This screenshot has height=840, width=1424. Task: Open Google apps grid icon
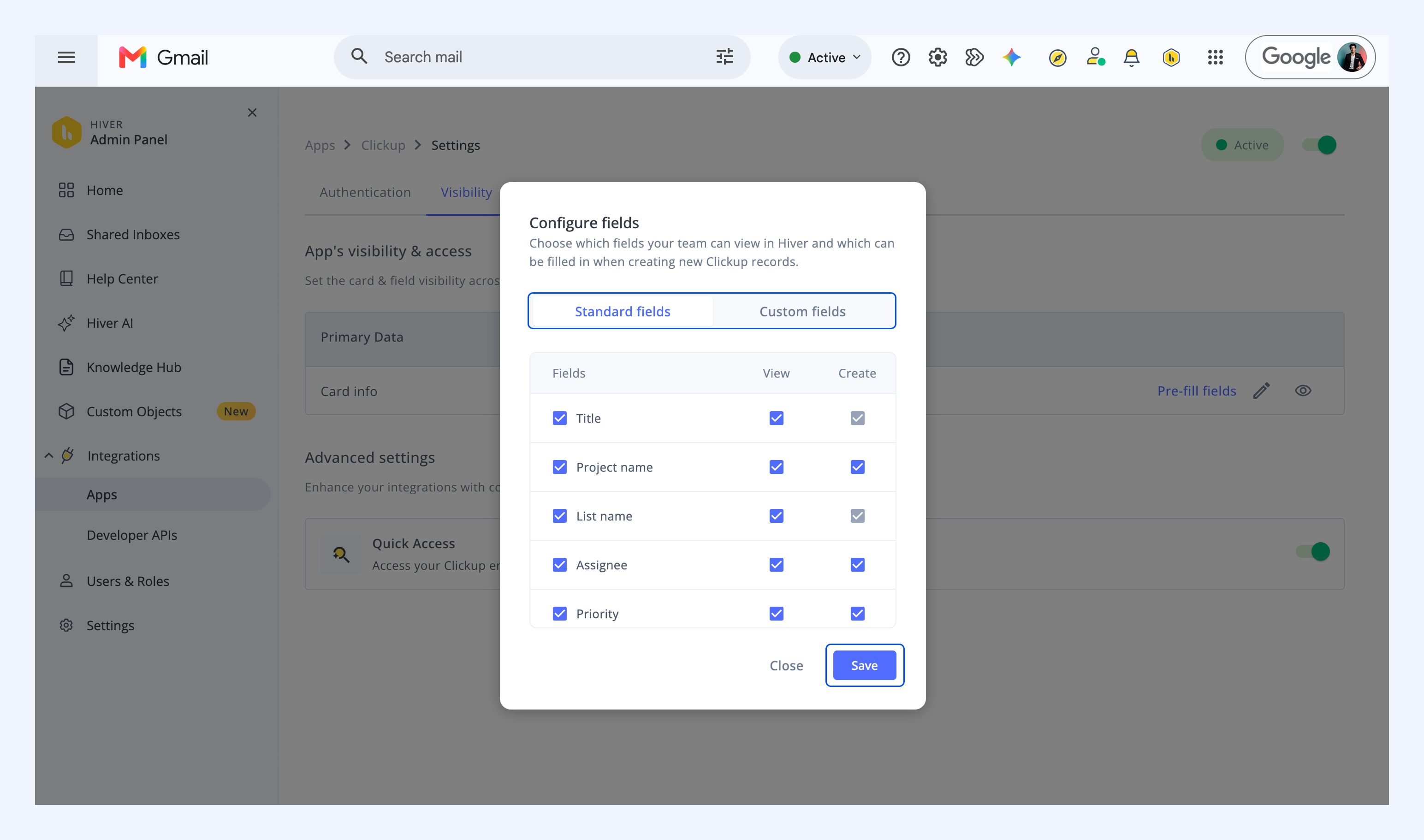(x=1215, y=57)
